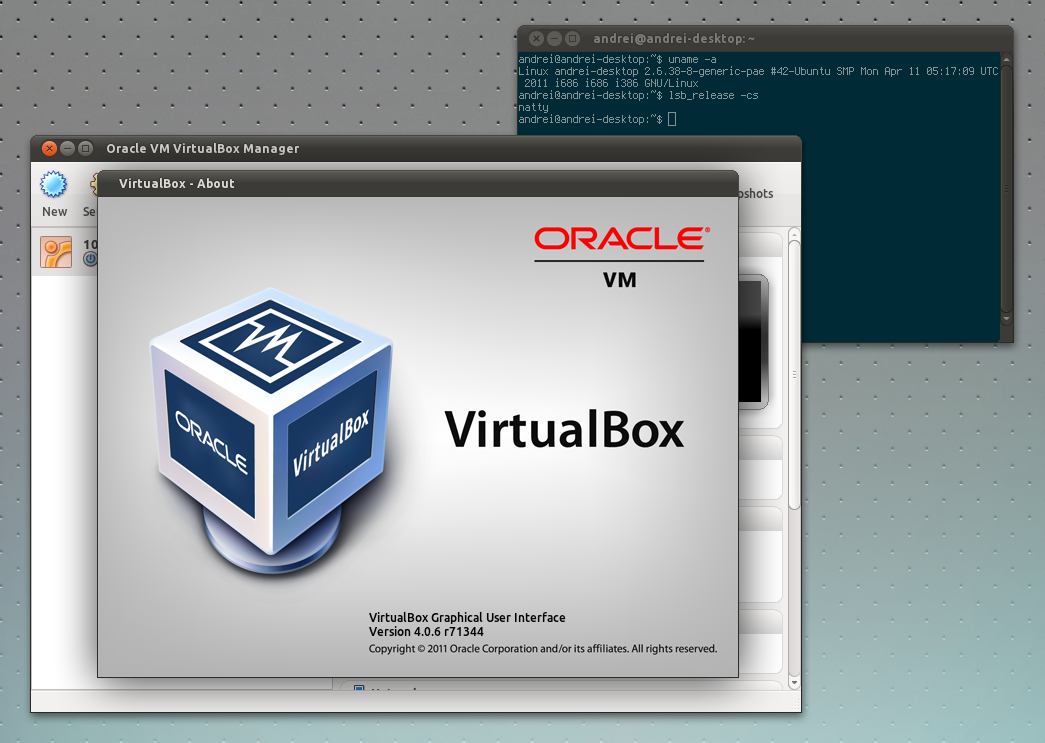Select the virtual machine entry icon in the VM list
The image size is (1045, 743).
[x=56, y=252]
